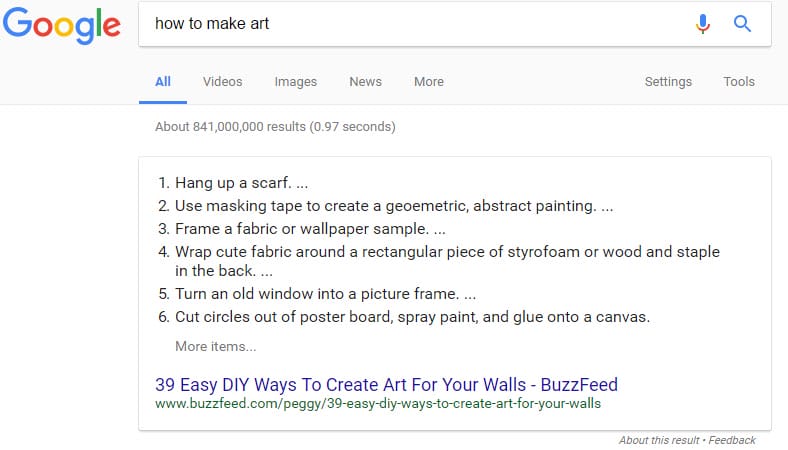
Task: Click the Feedback link below the snippet
Action: (732, 440)
